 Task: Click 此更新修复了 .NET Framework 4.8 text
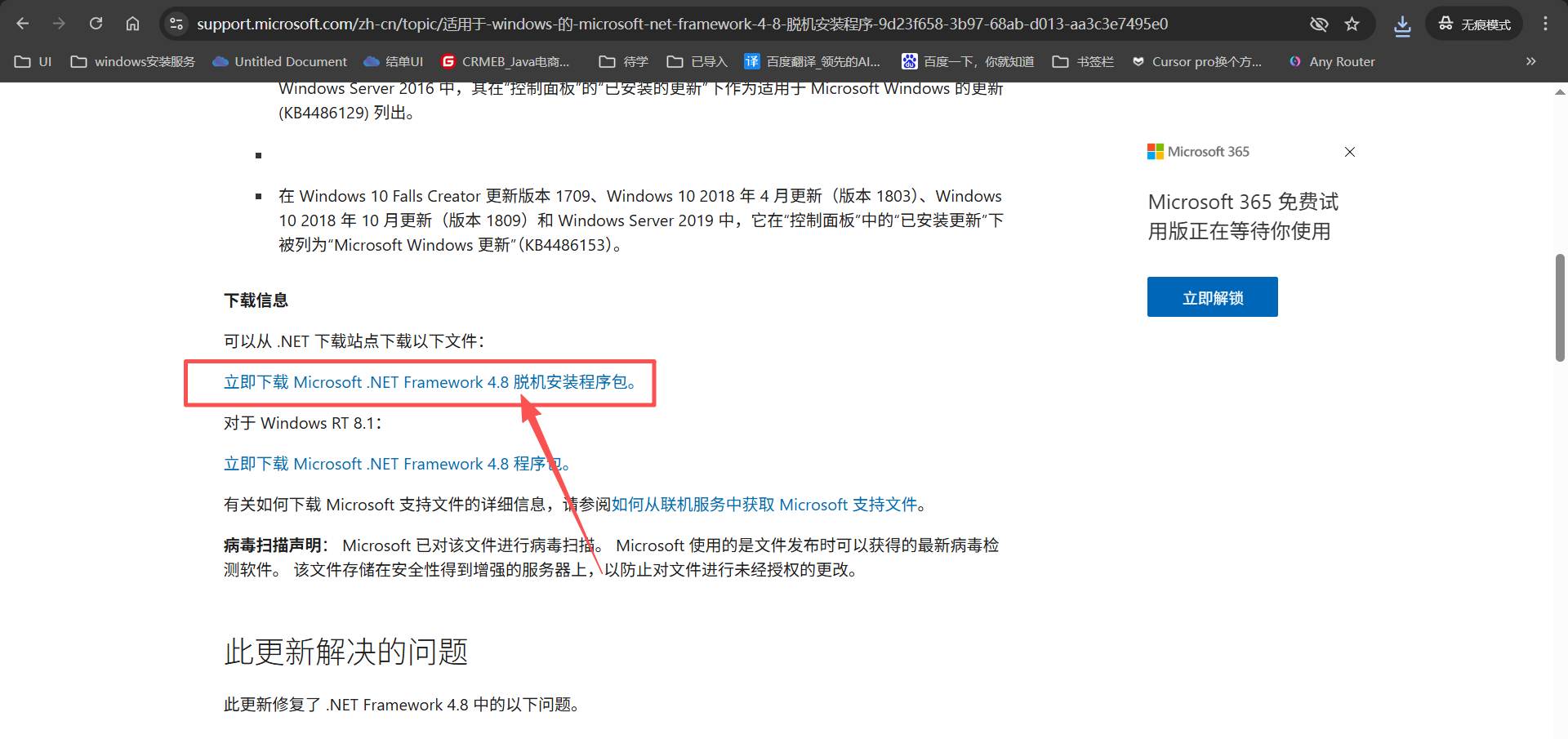point(402,704)
